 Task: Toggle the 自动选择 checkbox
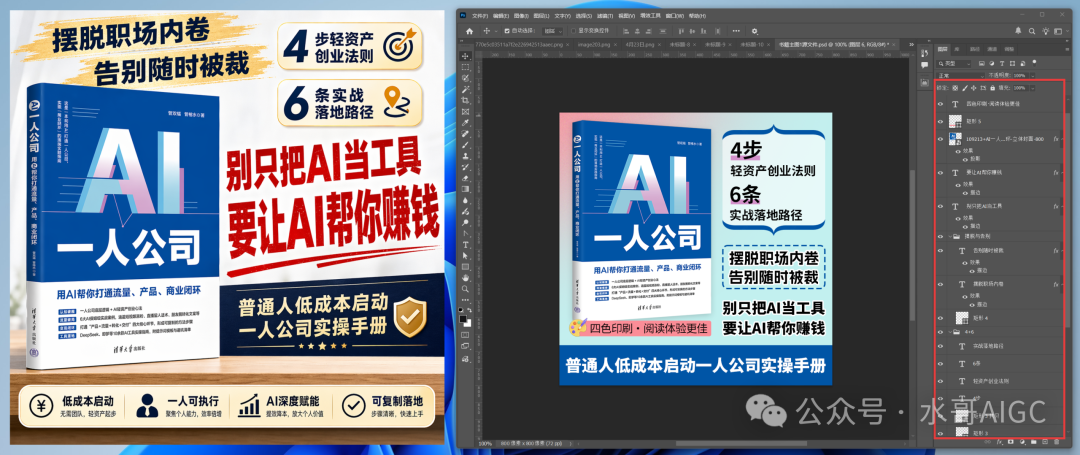point(507,31)
